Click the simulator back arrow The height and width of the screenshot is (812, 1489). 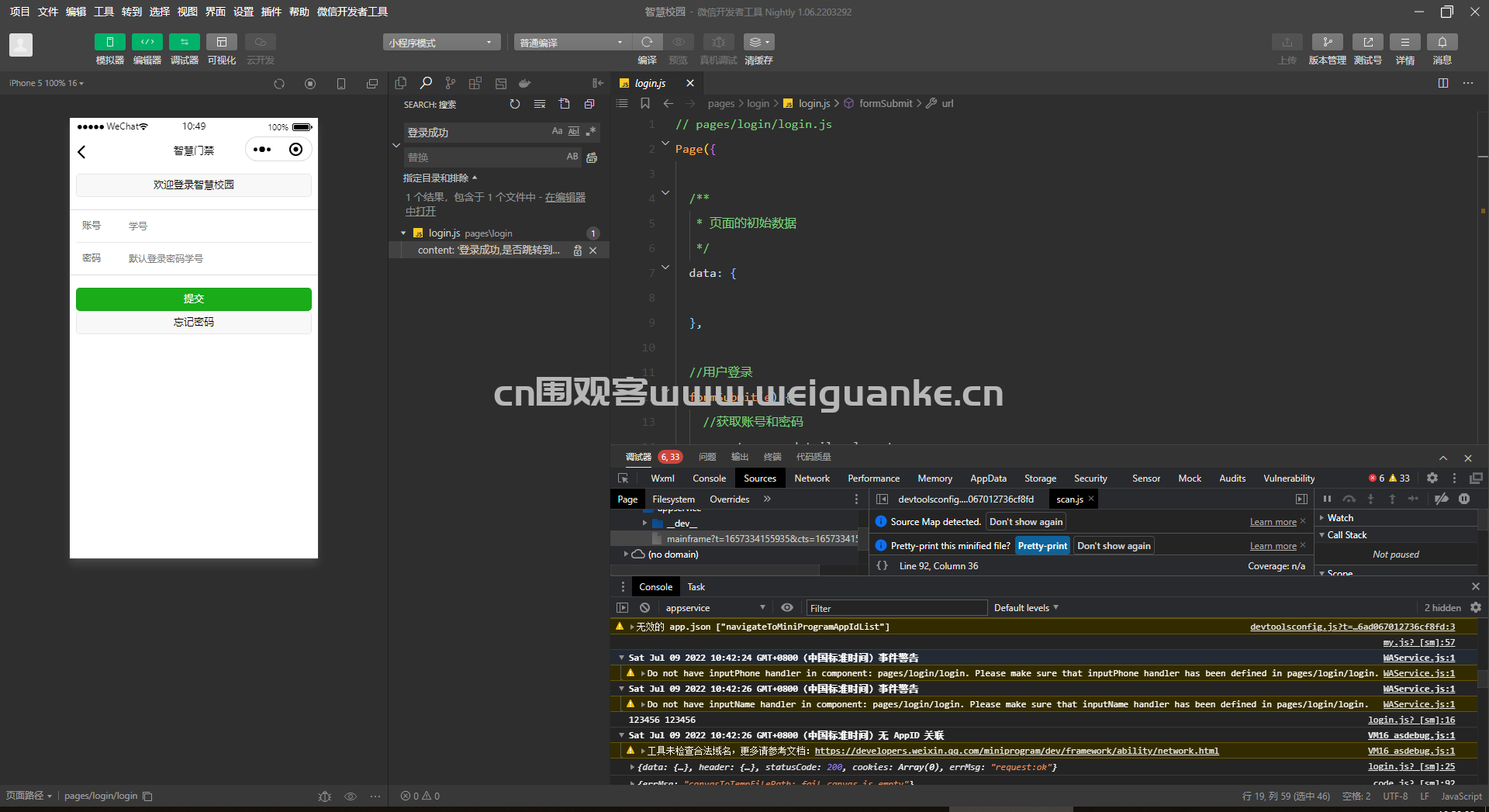(82, 152)
